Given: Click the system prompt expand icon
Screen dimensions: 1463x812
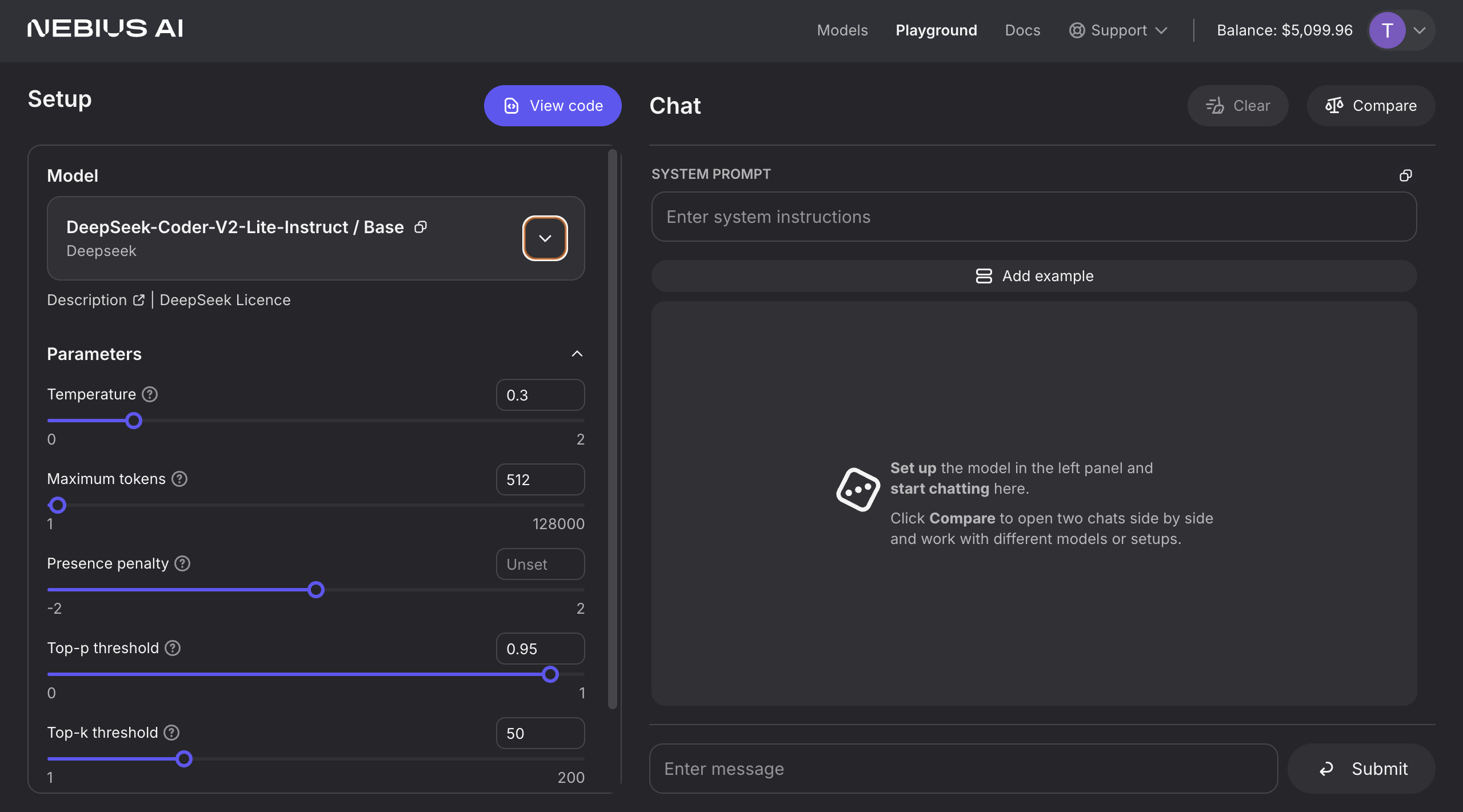Looking at the screenshot, I should click(x=1405, y=175).
